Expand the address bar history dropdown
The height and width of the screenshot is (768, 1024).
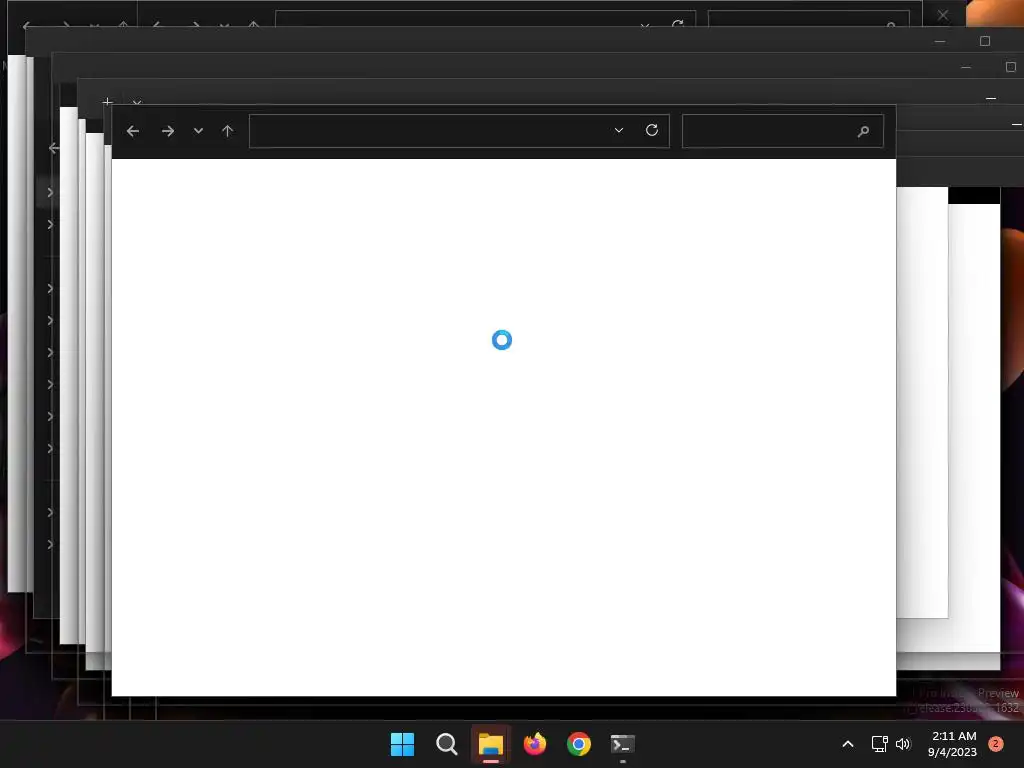pos(618,130)
